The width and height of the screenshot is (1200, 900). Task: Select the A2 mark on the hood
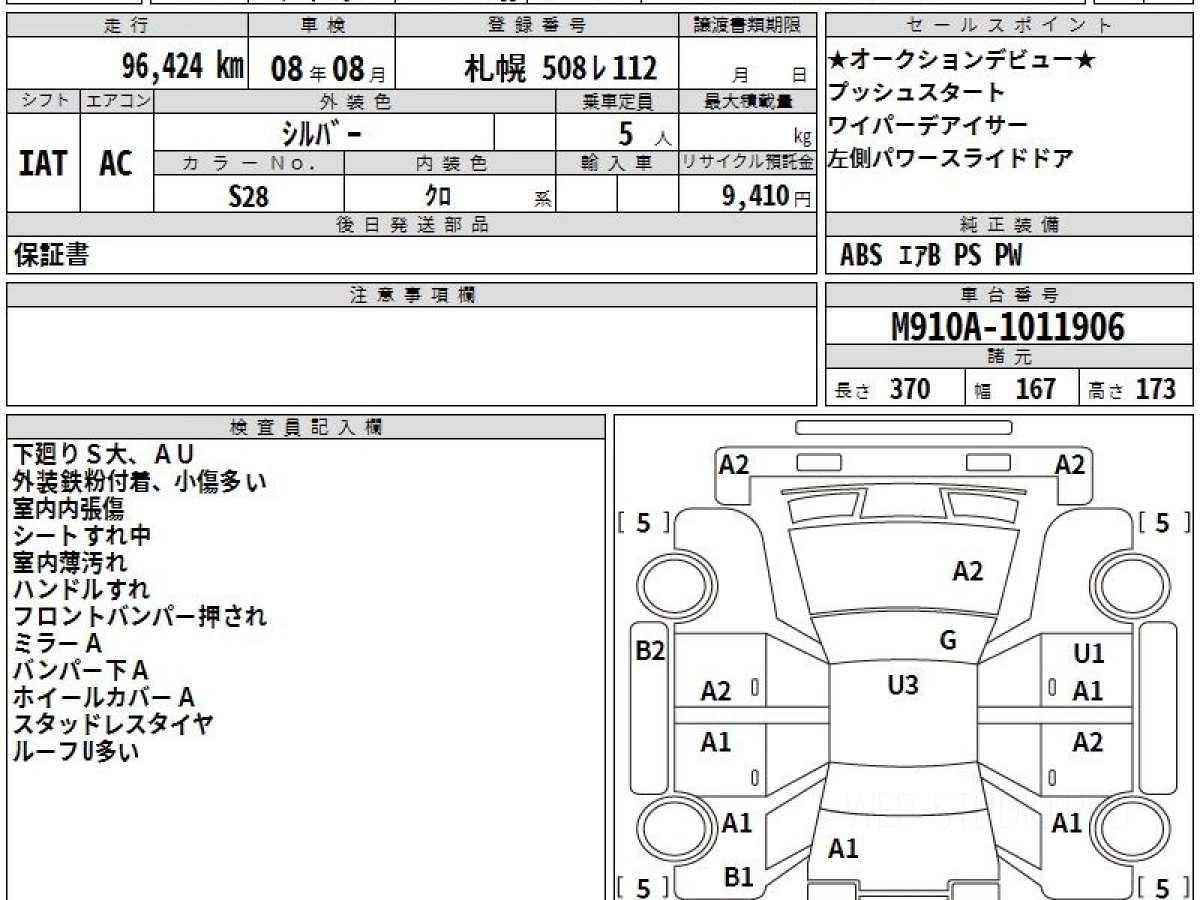(967, 572)
